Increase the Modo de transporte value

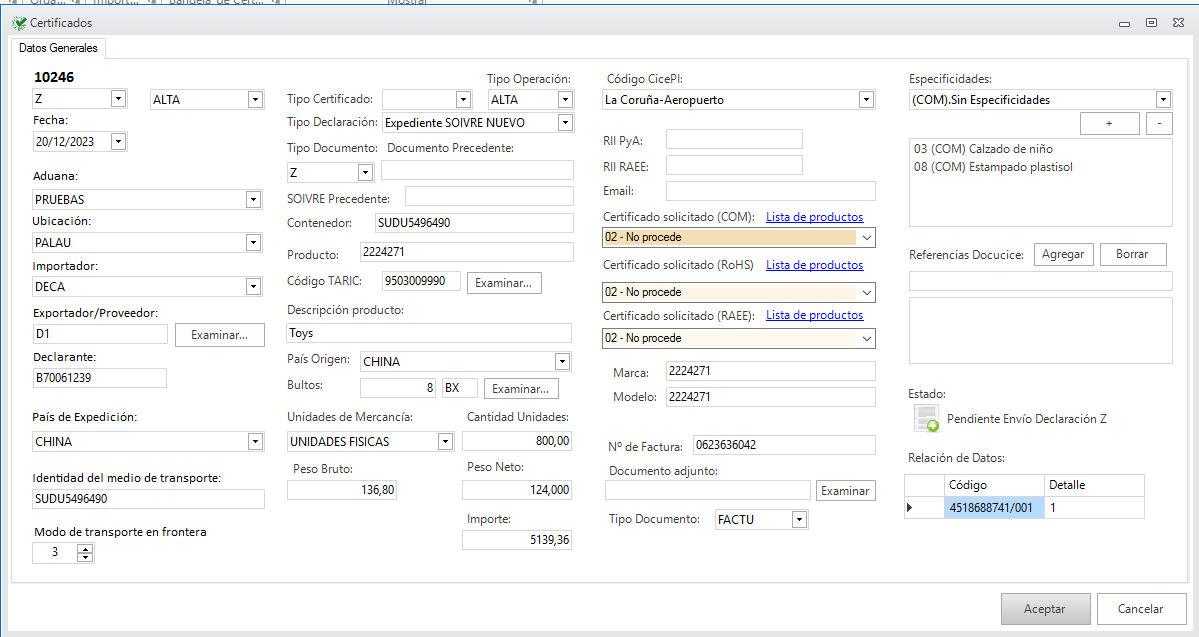(85, 548)
